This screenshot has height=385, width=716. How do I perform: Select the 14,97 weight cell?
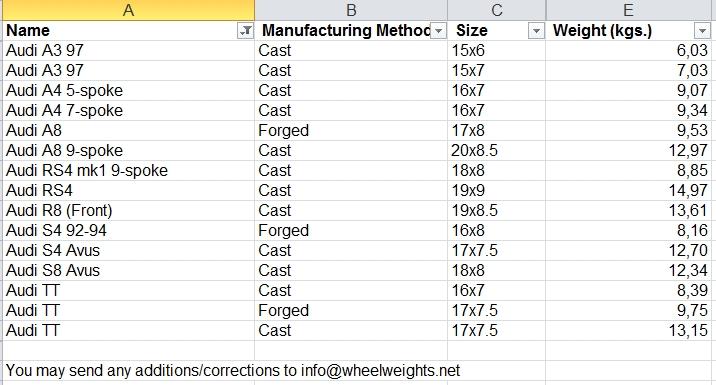tap(628, 190)
